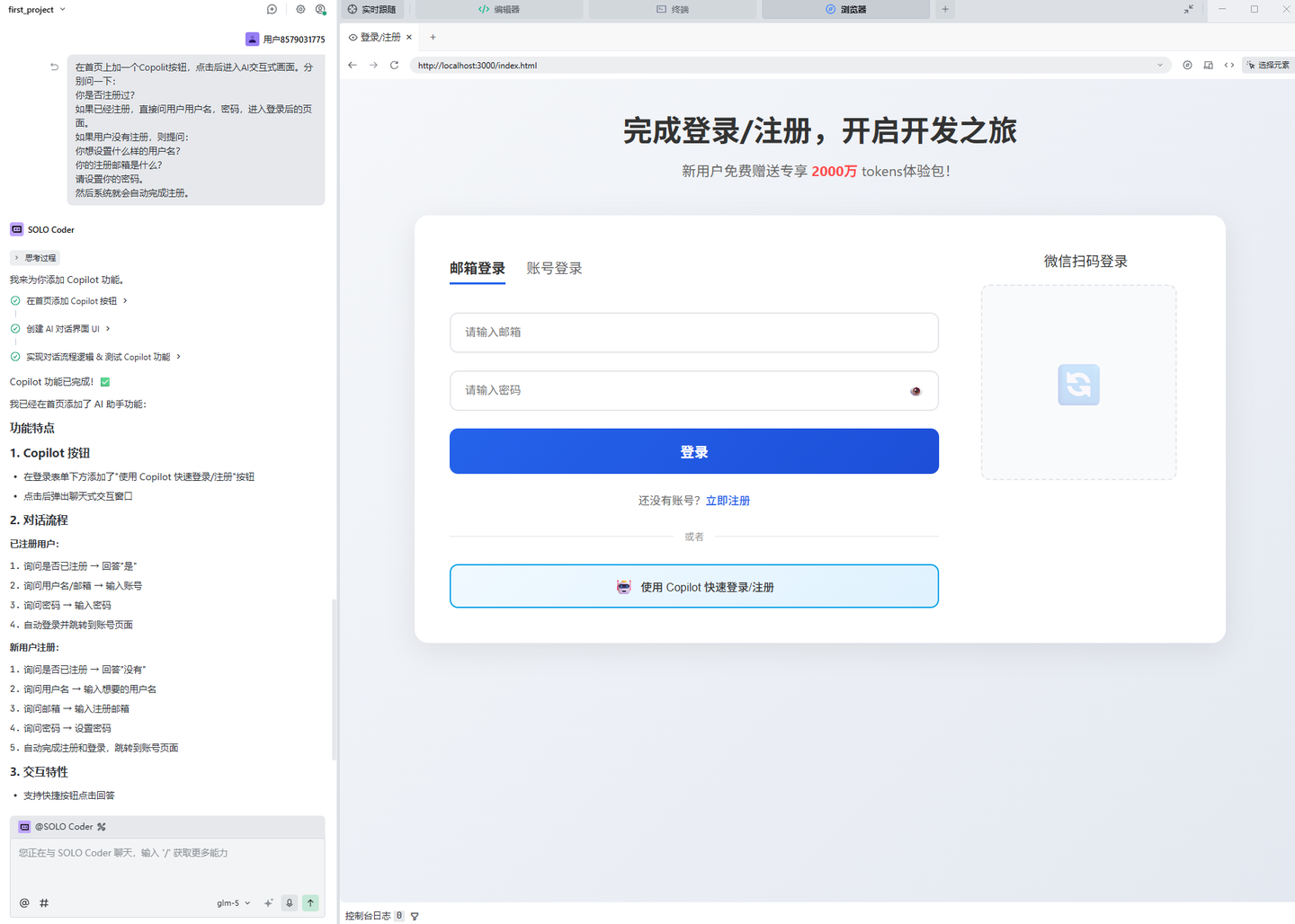Click the localhost URL address bar
Screen dimensions: 1295x924
click(790, 65)
